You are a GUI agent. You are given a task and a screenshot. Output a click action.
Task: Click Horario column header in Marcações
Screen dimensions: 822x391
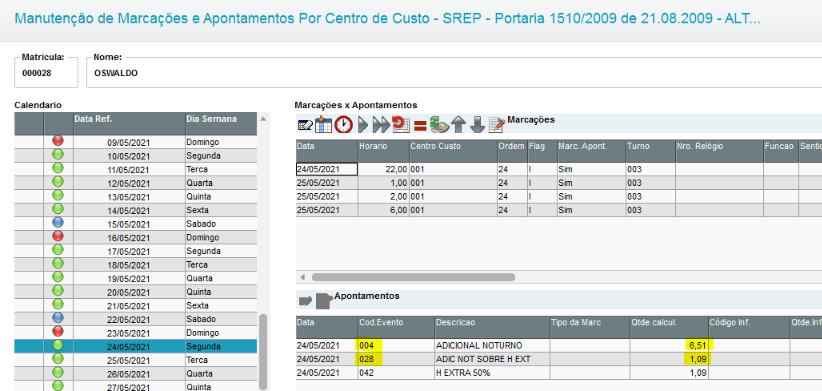tap(384, 151)
